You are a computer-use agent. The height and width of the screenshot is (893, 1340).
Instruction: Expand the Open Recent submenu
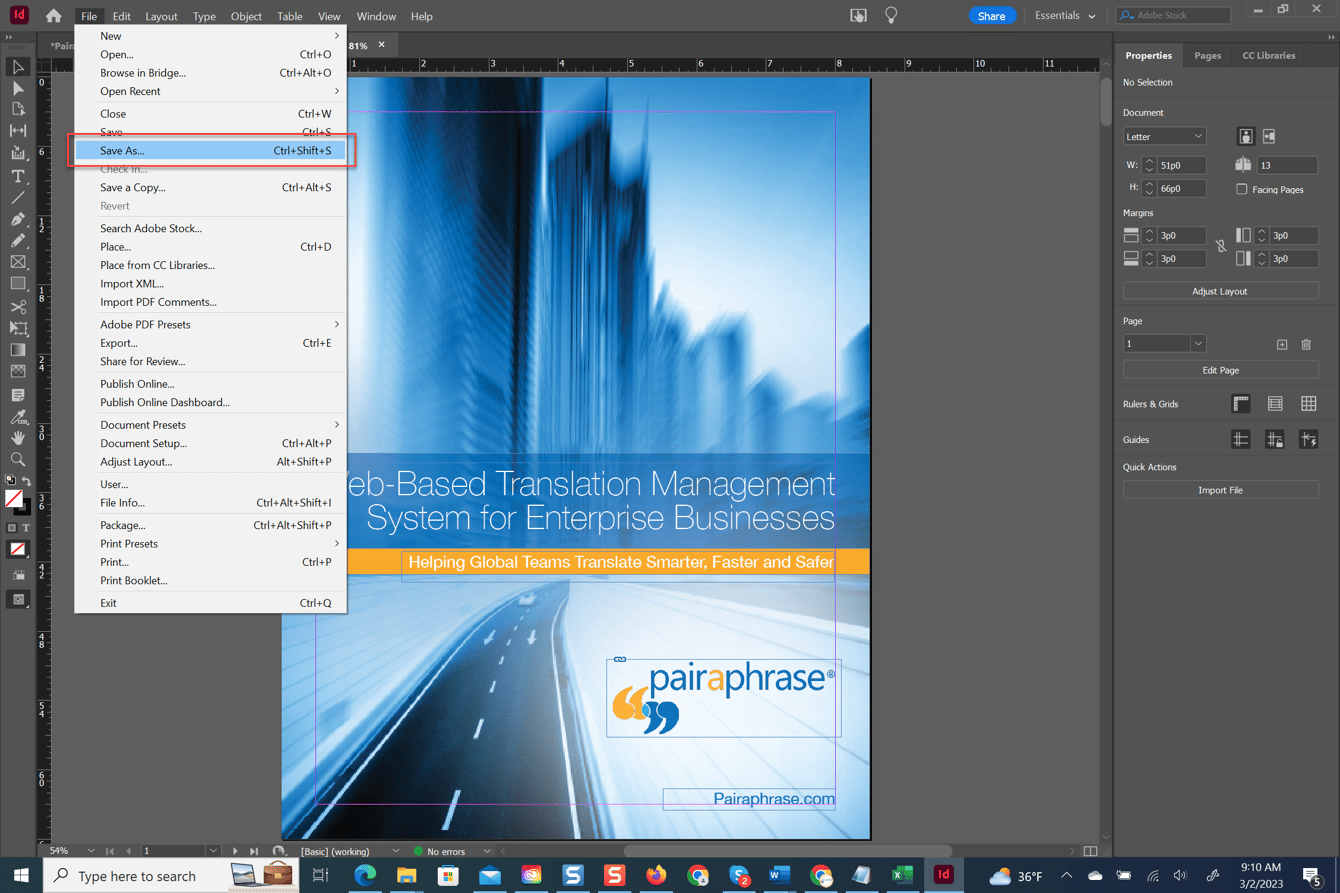(x=211, y=91)
